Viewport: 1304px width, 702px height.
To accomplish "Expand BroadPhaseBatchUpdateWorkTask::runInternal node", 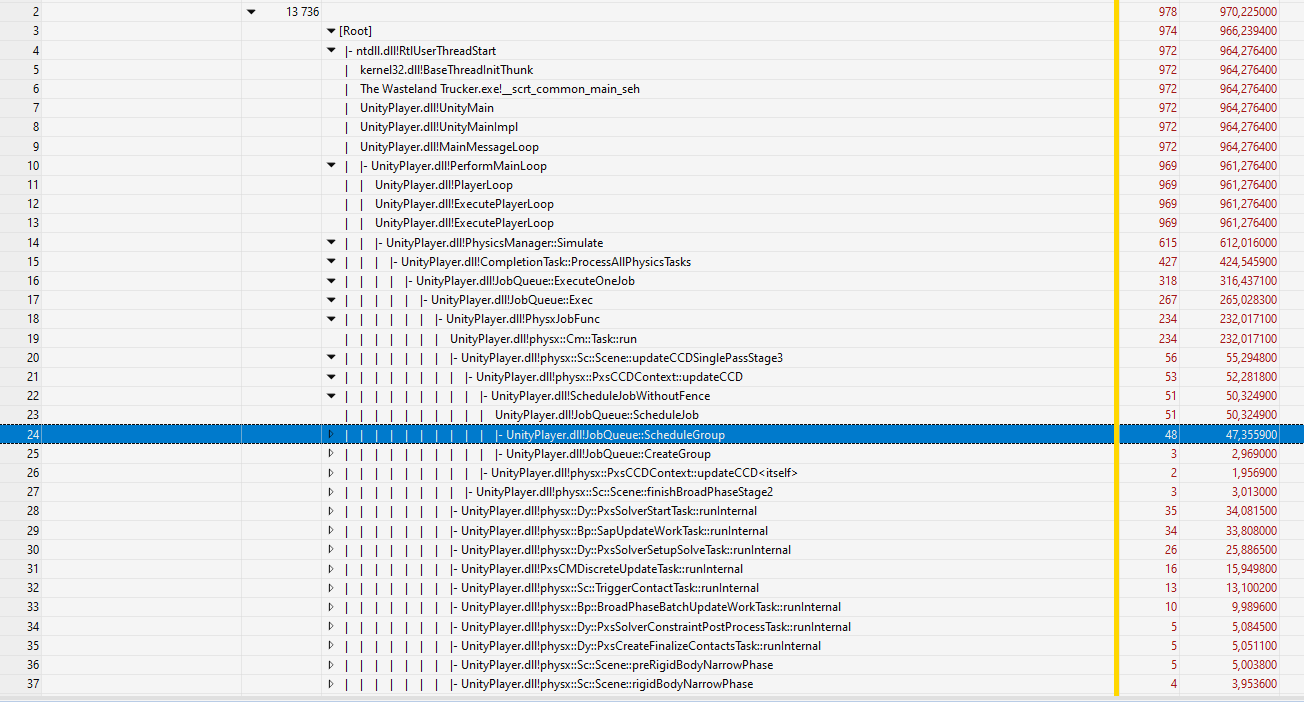I will 331,607.
